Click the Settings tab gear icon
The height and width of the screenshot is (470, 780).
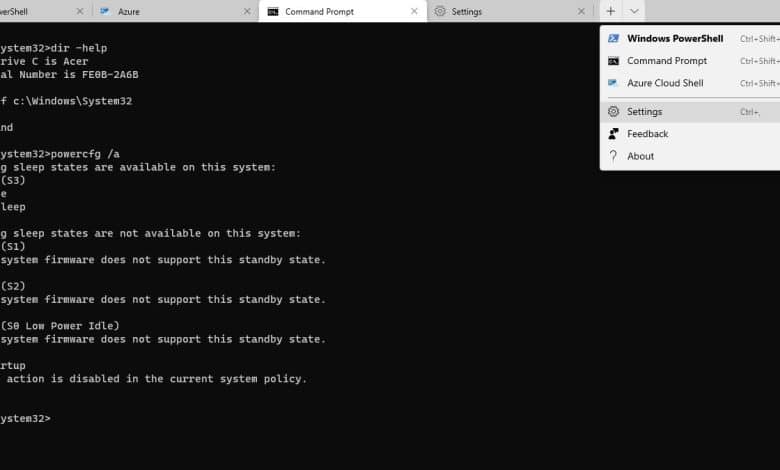point(440,11)
